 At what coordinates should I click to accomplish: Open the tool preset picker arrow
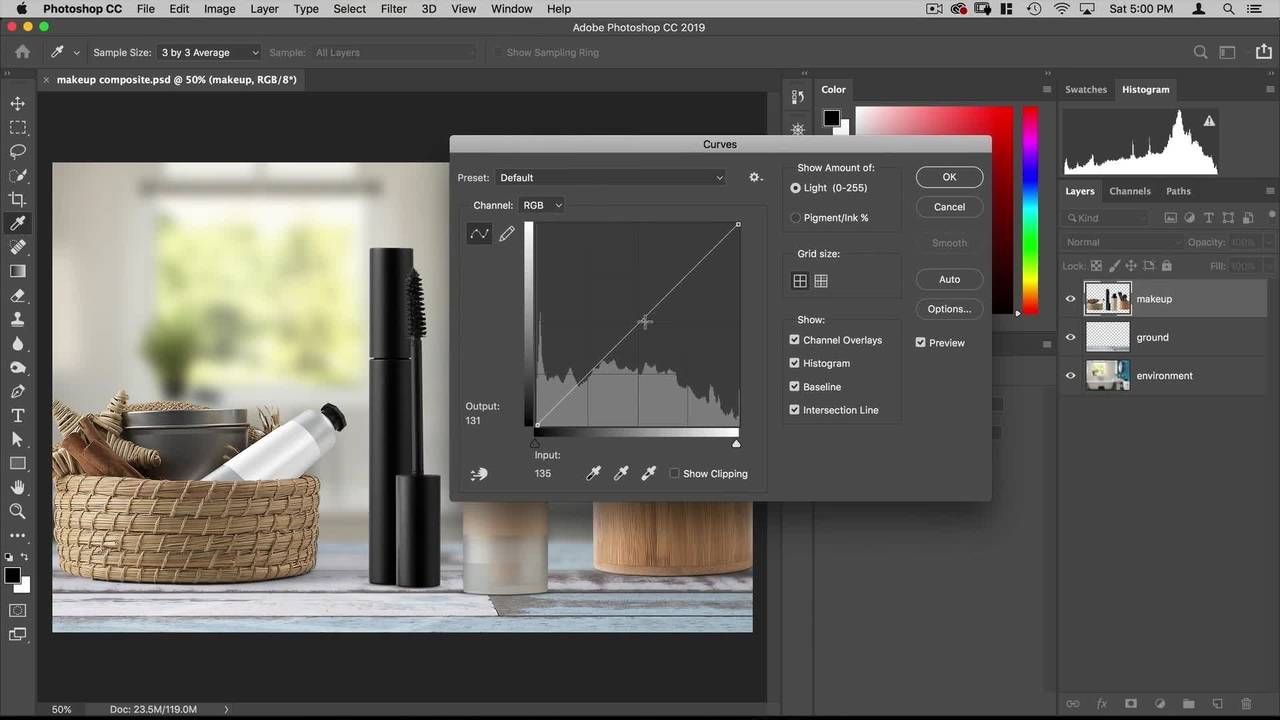click(76, 53)
